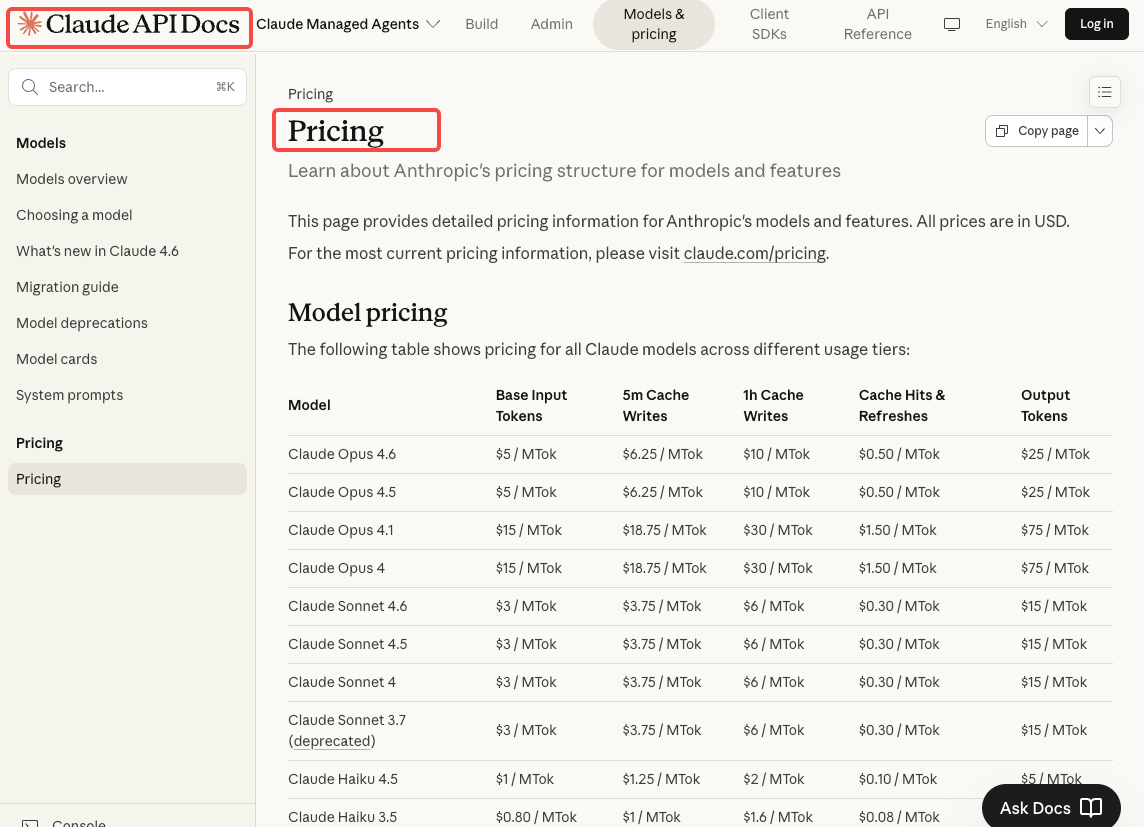Click Opus 4.1 output price $75 / MTok
This screenshot has height=827, width=1144.
pos(1054,530)
